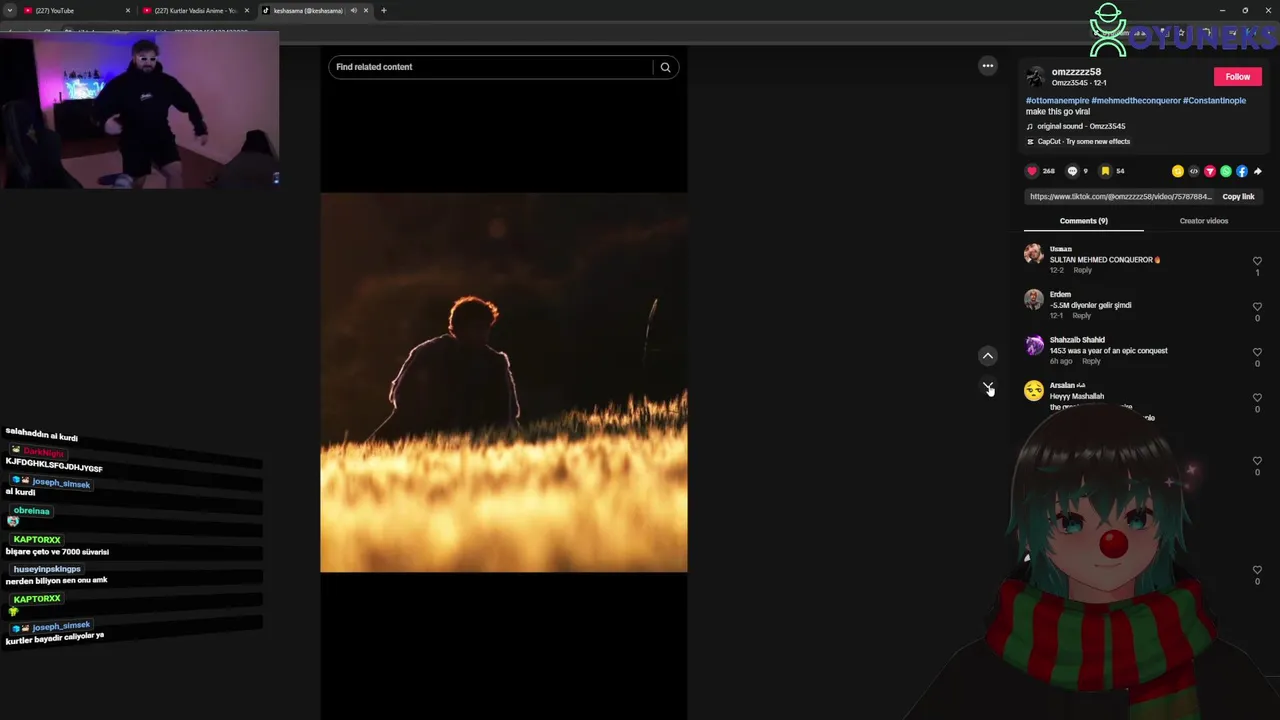The image size is (1280, 720).
Task: Reply to Erdem's comment
Action: coord(1081,316)
